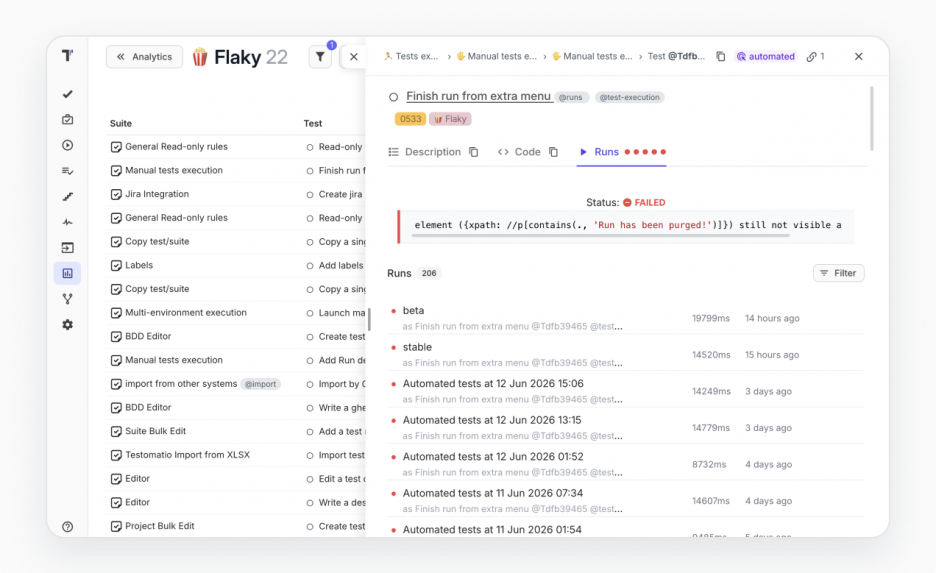Viewport: 936px width, 573px height.
Task: Open Finish run from extra menu title
Action: [x=478, y=96]
